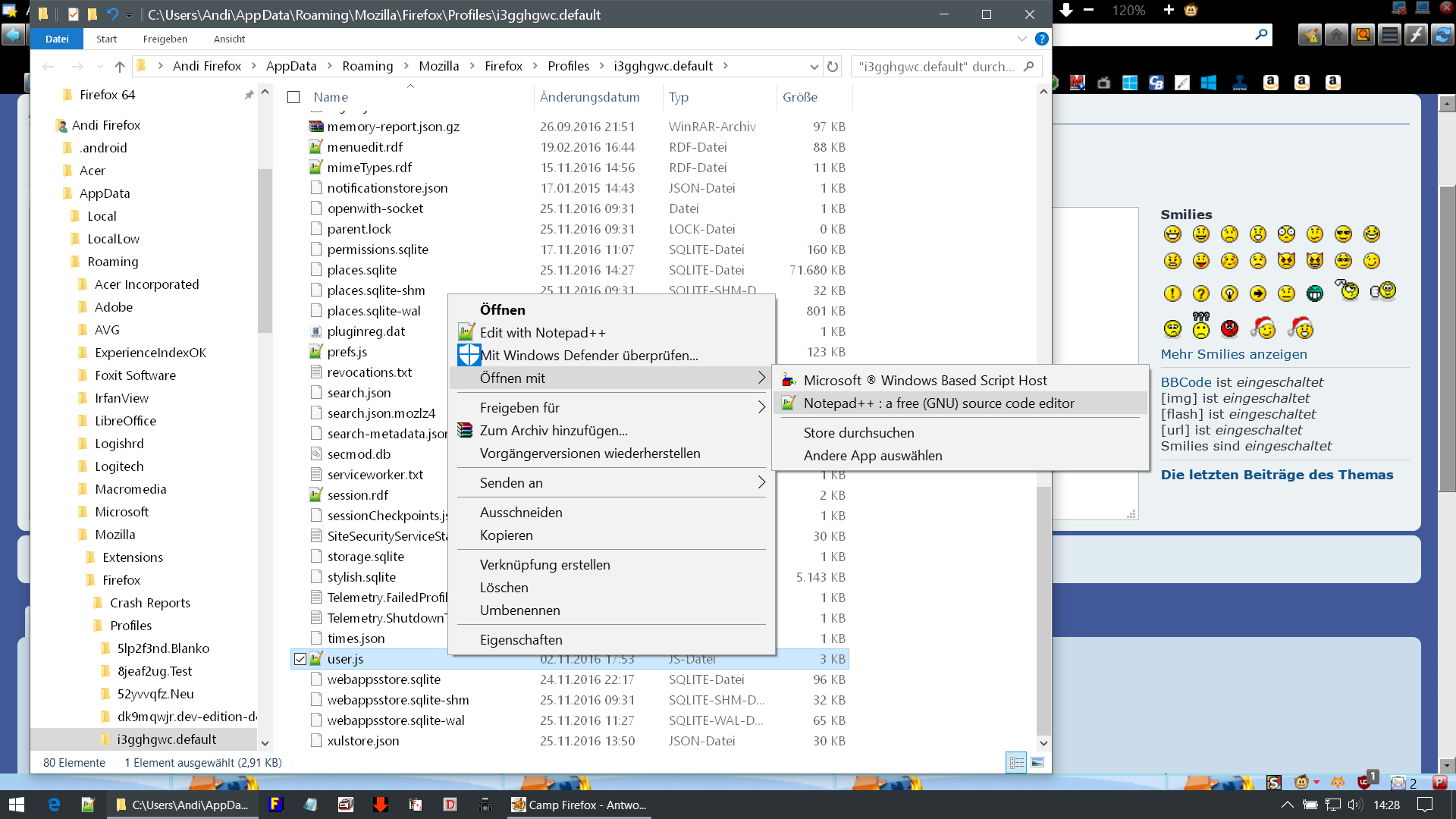This screenshot has height=819, width=1456.
Task: Click the Notepad++ icon in submenu
Action: tap(789, 403)
